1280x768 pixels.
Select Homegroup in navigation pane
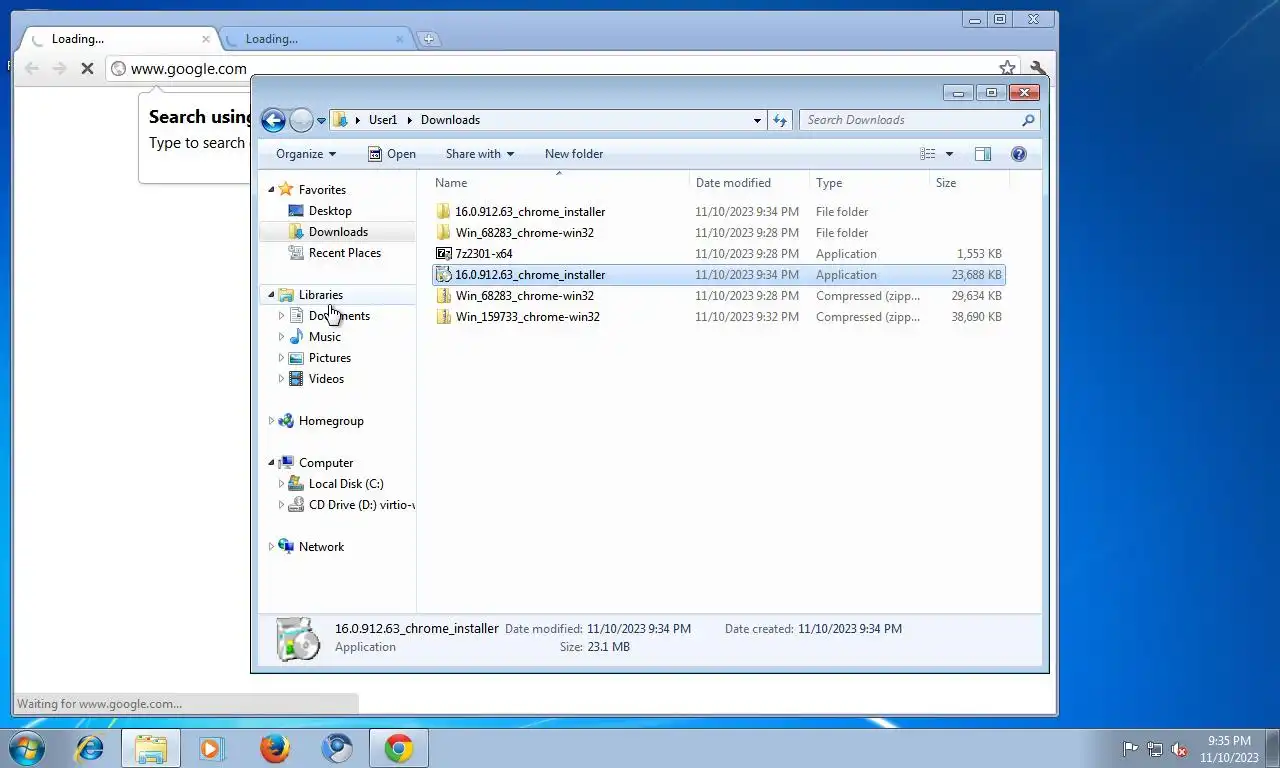point(331,421)
